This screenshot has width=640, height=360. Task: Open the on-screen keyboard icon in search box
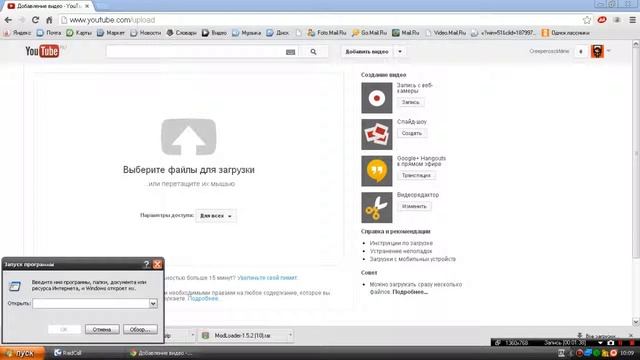[x=290, y=52]
